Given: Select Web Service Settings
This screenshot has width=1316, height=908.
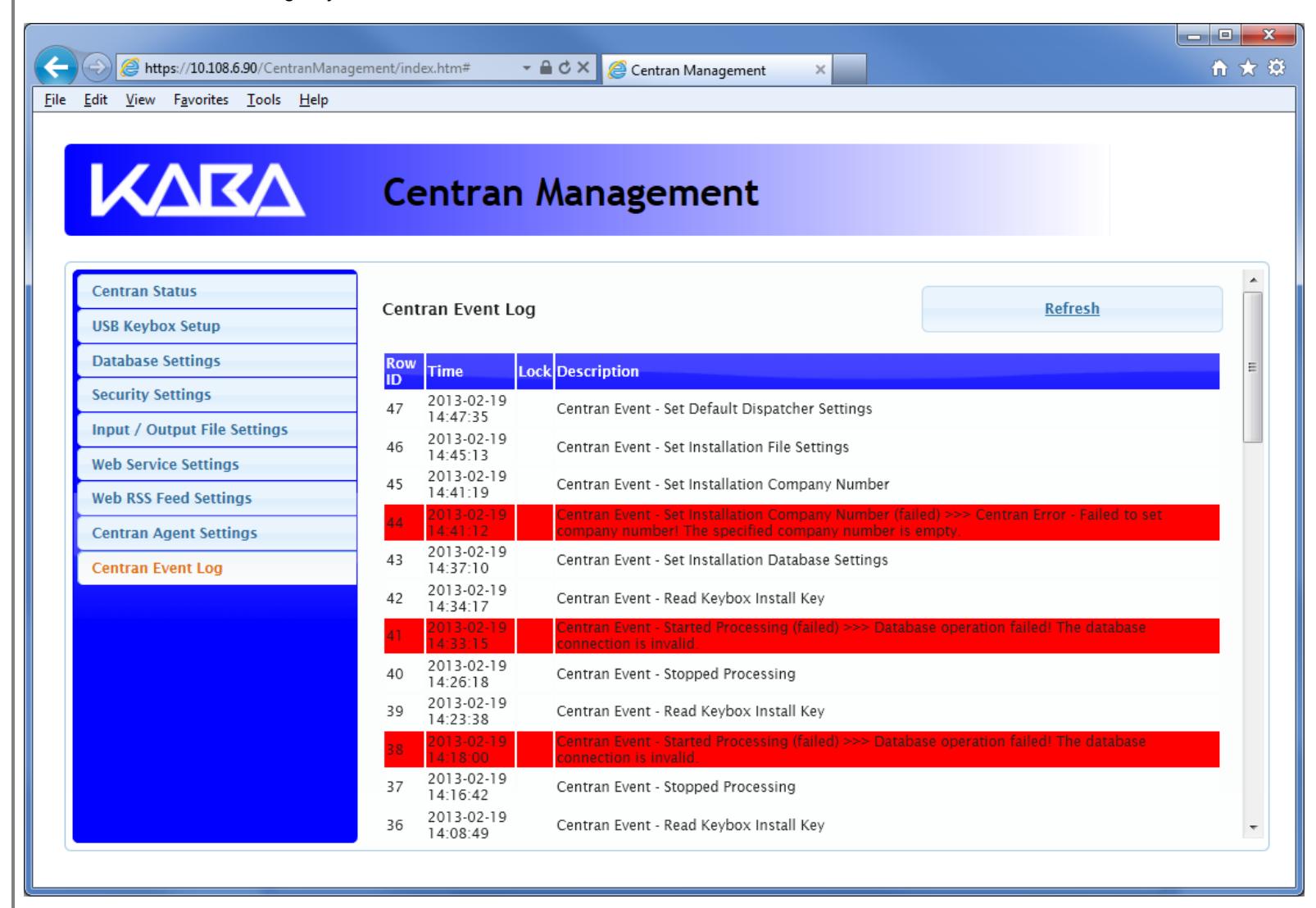Looking at the screenshot, I should pos(217,464).
